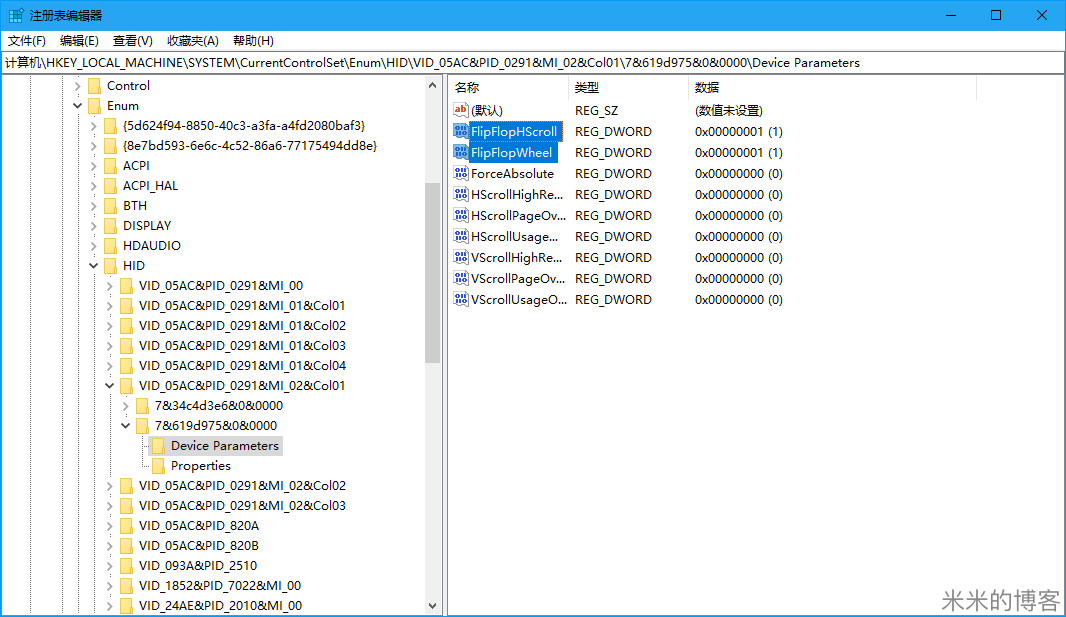Click the tree pane scroll-down arrow
This screenshot has height=617, width=1066.
pos(432,606)
